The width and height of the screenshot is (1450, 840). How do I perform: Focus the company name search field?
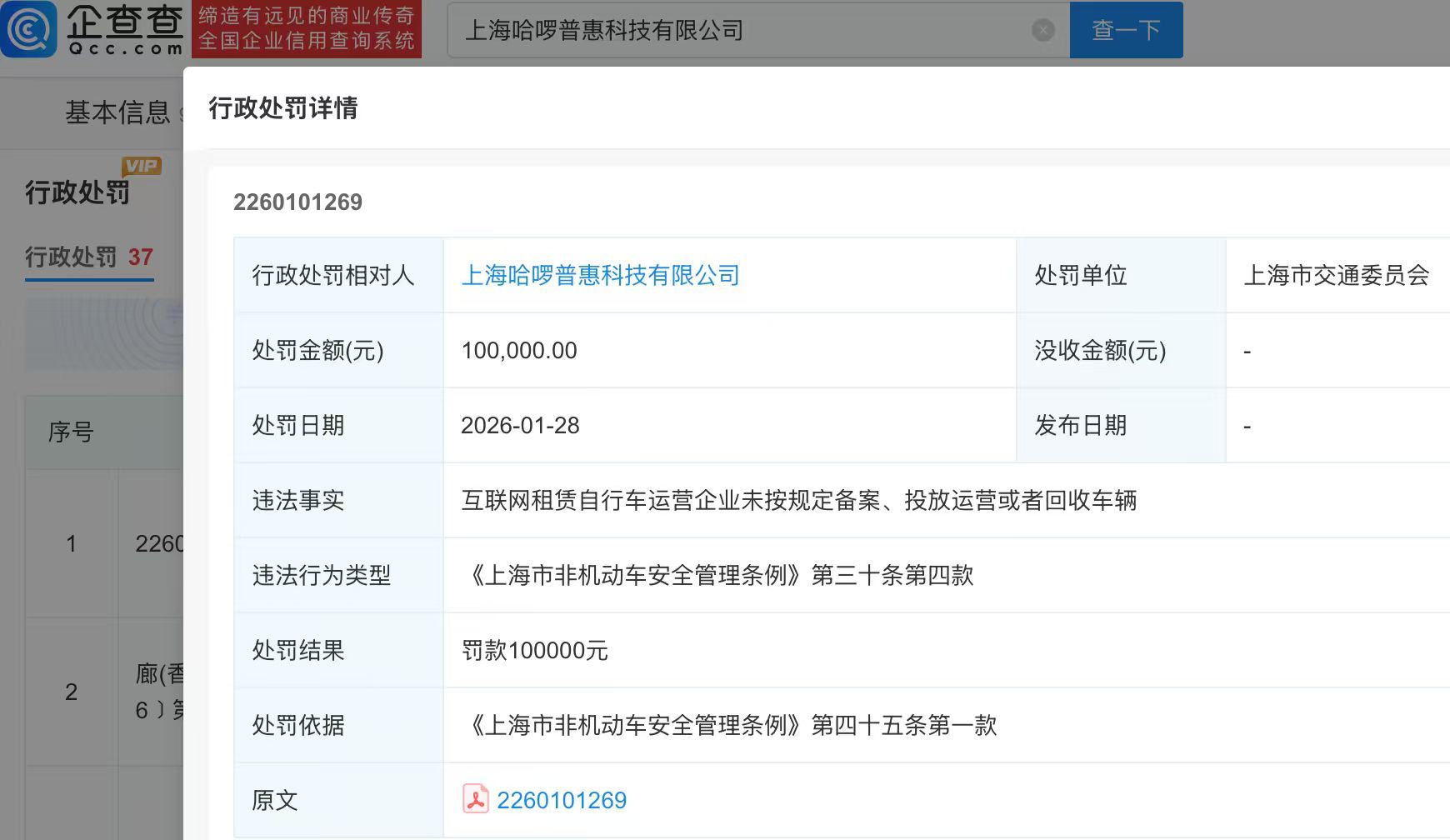click(758, 30)
